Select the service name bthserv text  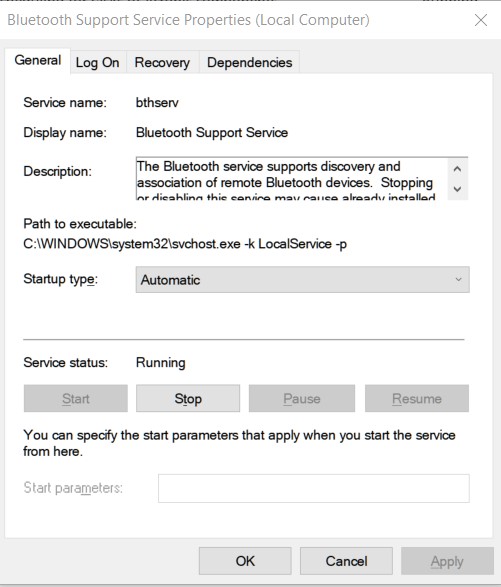click(x=157, y=103)
